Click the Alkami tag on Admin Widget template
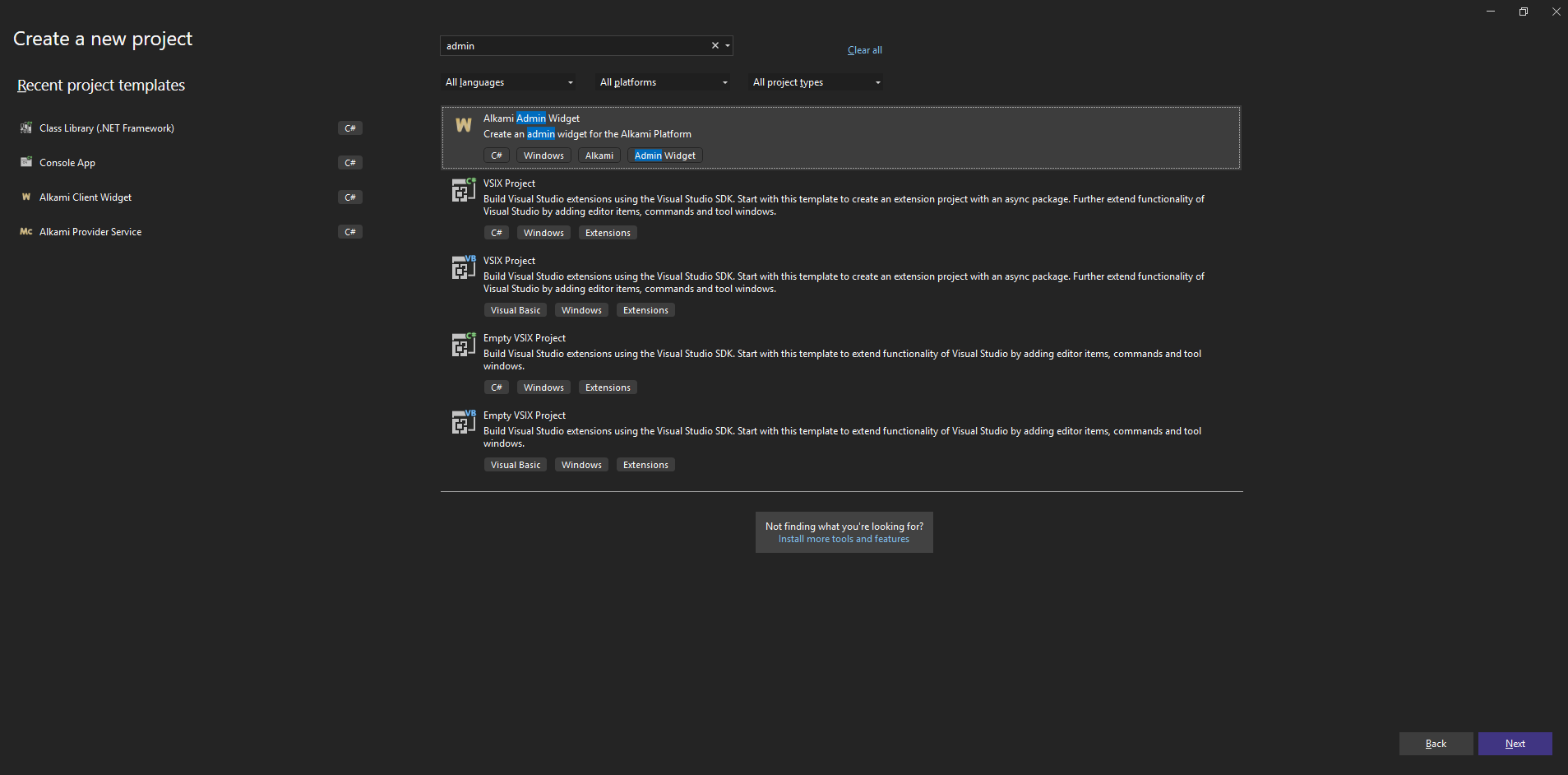Image resolution: width=1568 pixels, height=775 pixels. (x=599, y=155)
